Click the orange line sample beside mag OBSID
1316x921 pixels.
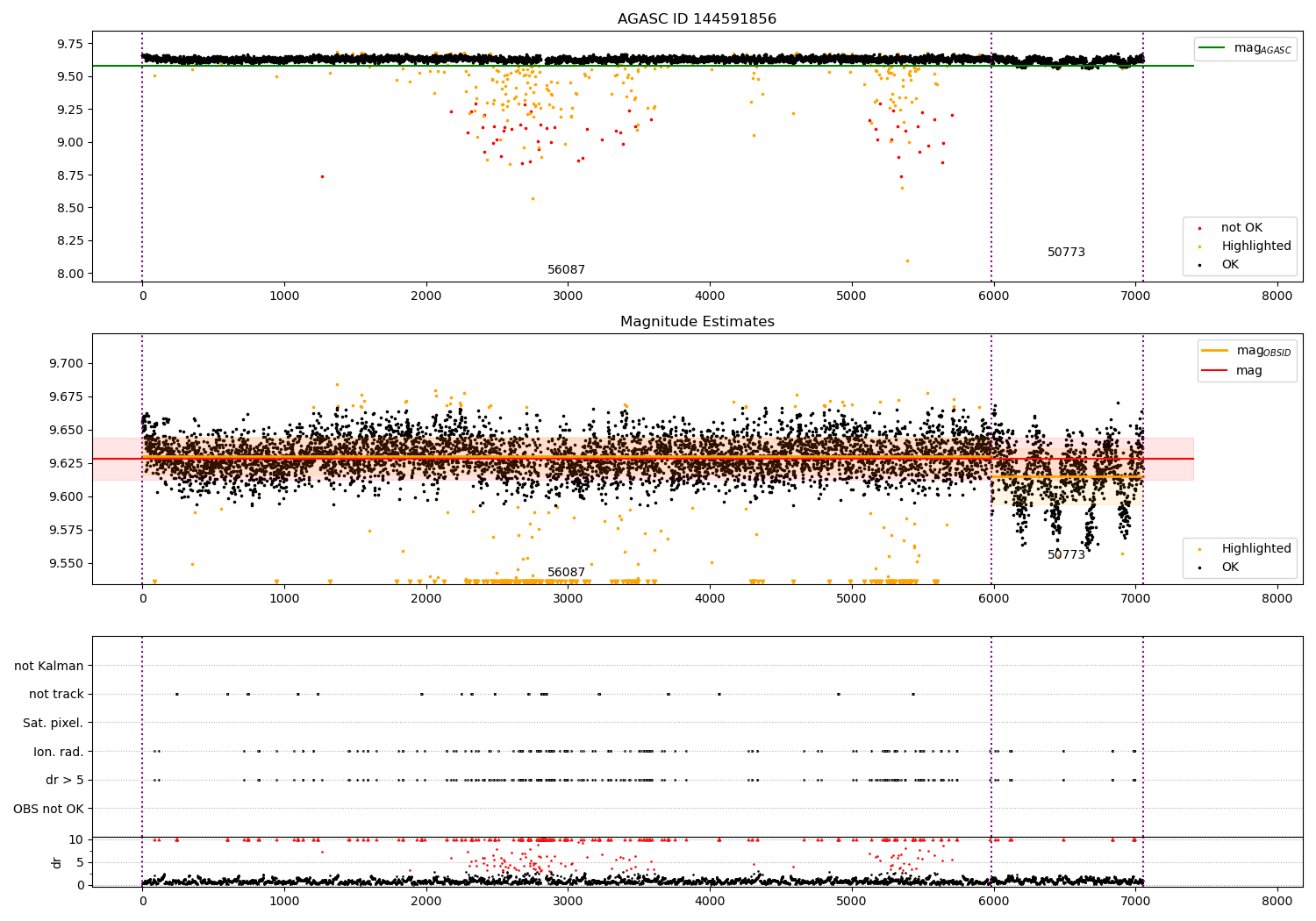tap(1214, 351)
